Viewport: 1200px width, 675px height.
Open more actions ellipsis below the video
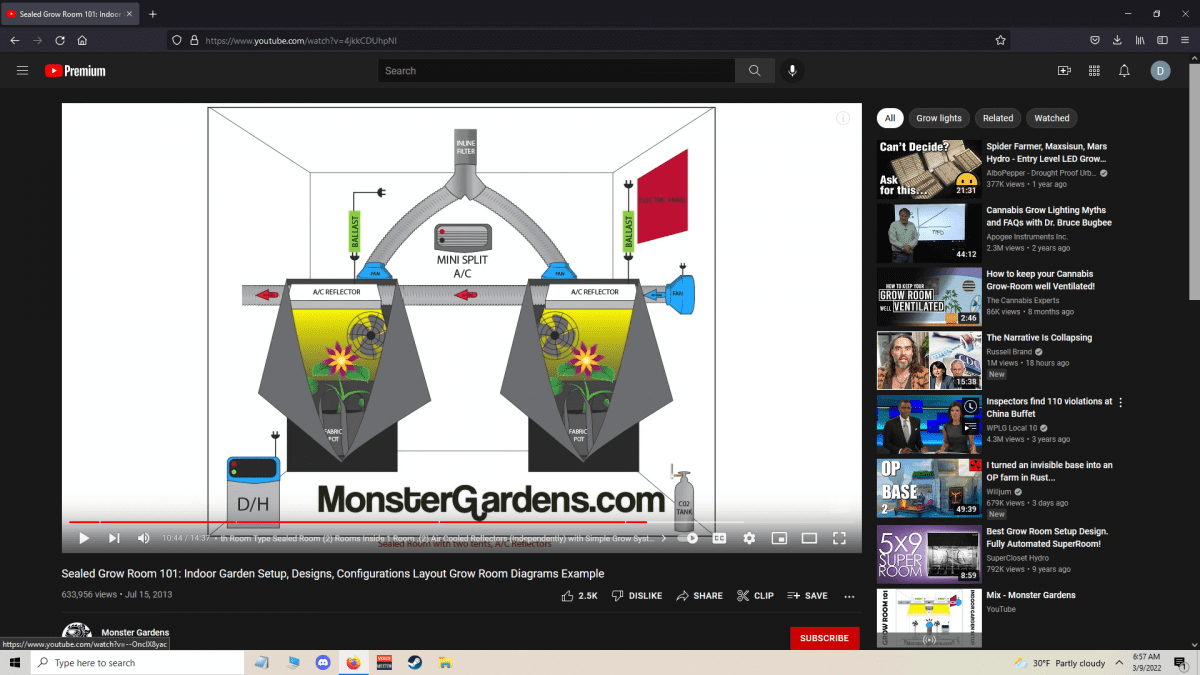849,596
